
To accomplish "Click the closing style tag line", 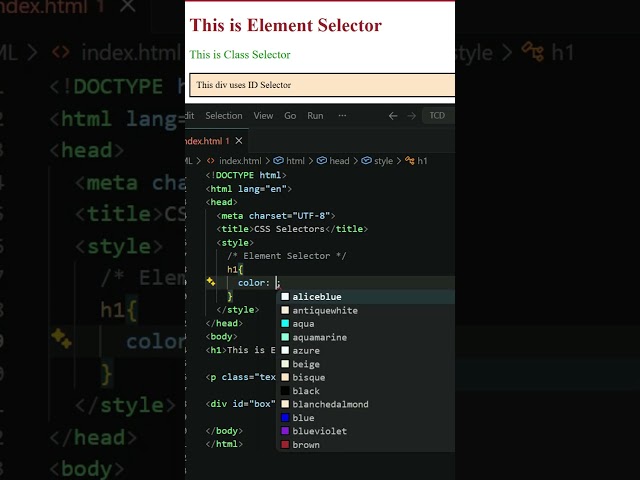I will (238, 310).
